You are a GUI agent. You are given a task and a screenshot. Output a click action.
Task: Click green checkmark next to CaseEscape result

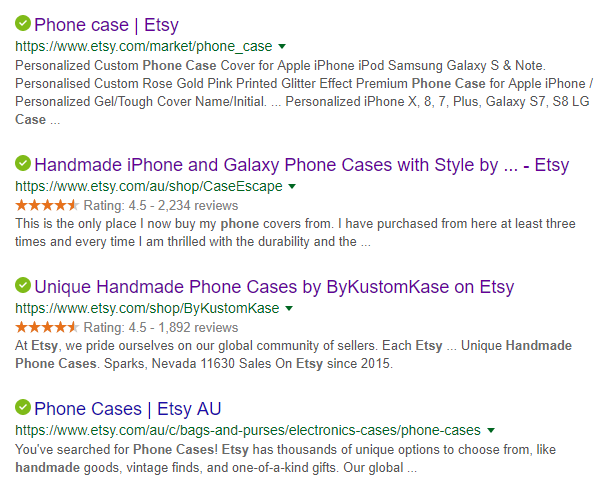coord(23,164)
